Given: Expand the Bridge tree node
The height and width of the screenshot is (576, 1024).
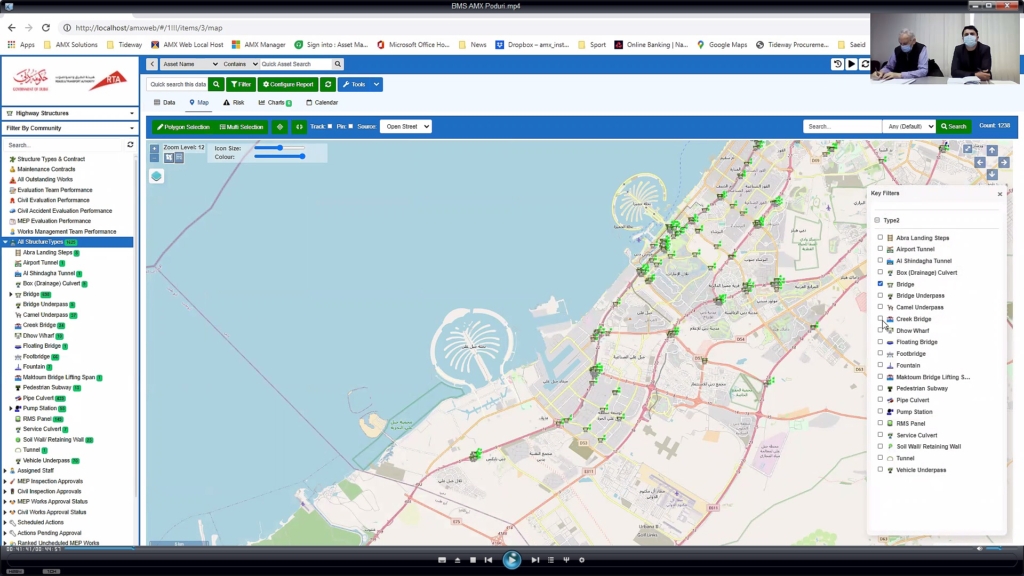Looking at the screenshot, I should click(x=10, y=294).
